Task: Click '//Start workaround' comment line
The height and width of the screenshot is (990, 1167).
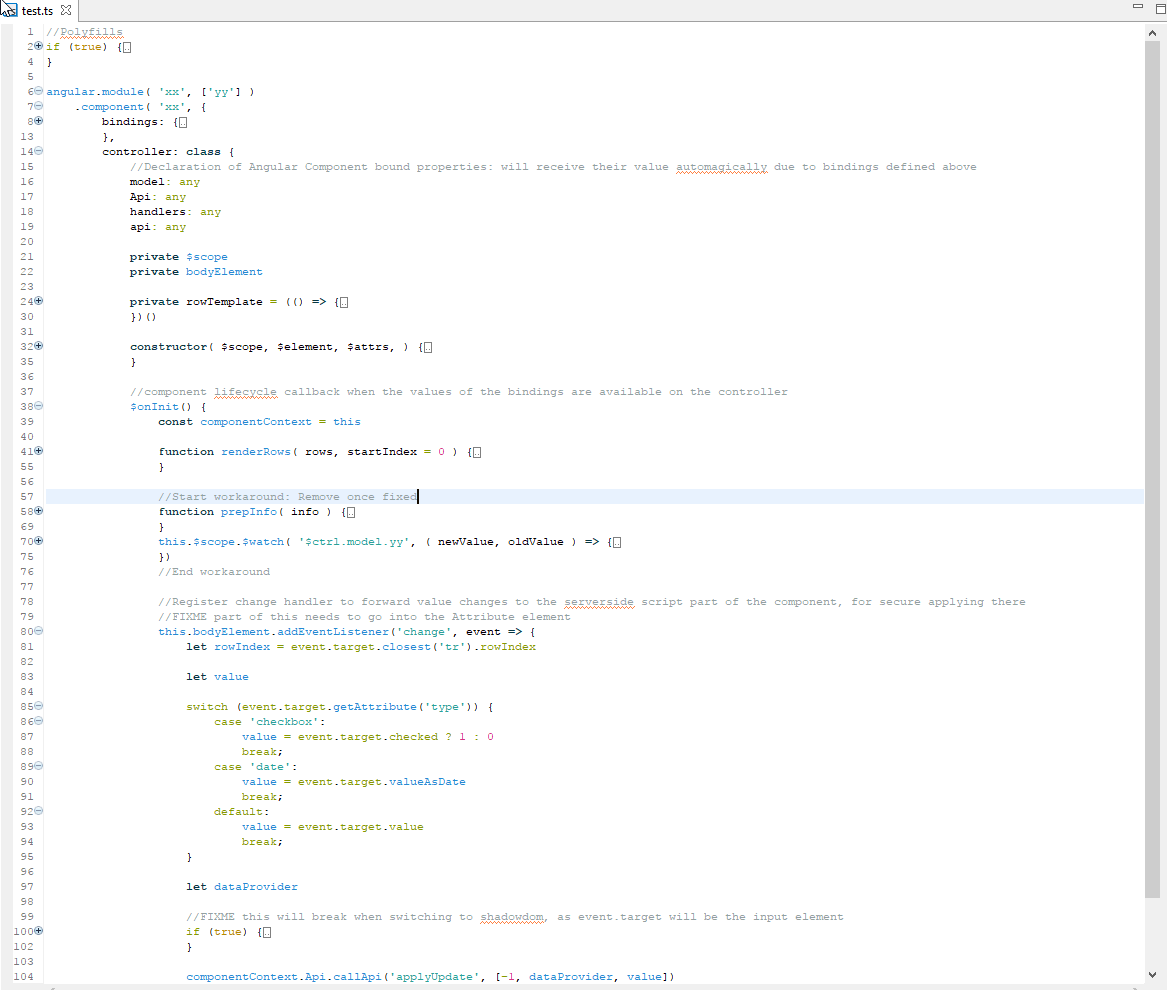Action: tap(287, 496)
